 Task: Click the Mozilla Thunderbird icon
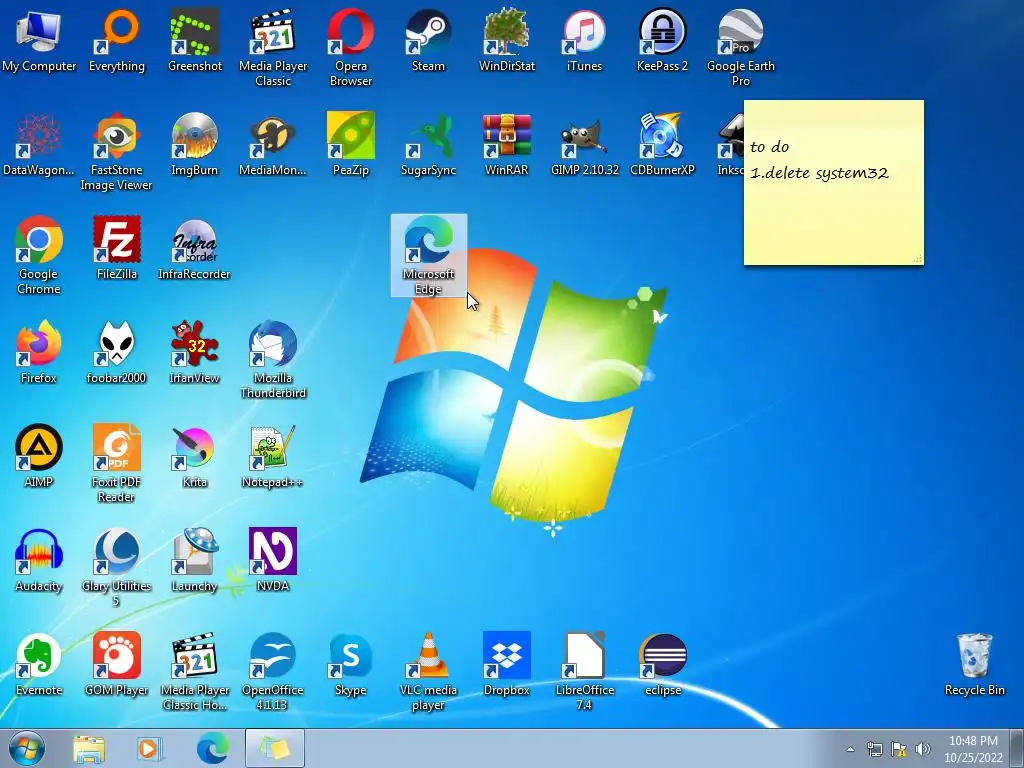coord(273,359)
